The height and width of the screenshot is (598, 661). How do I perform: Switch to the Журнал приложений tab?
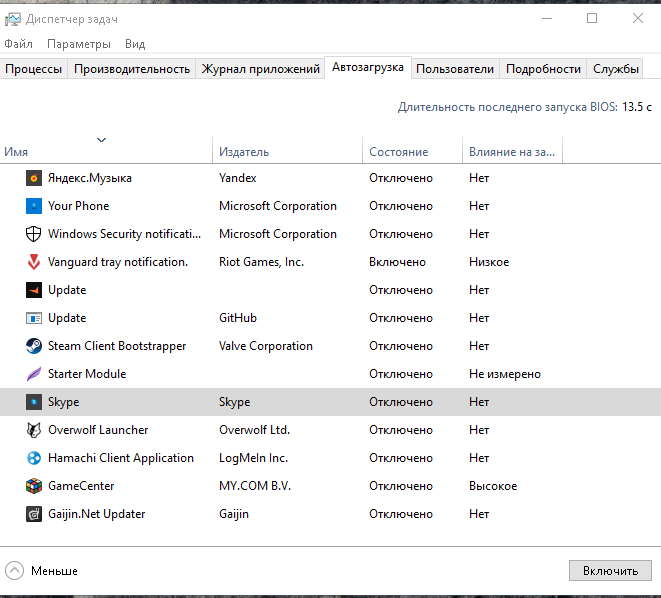261,69
